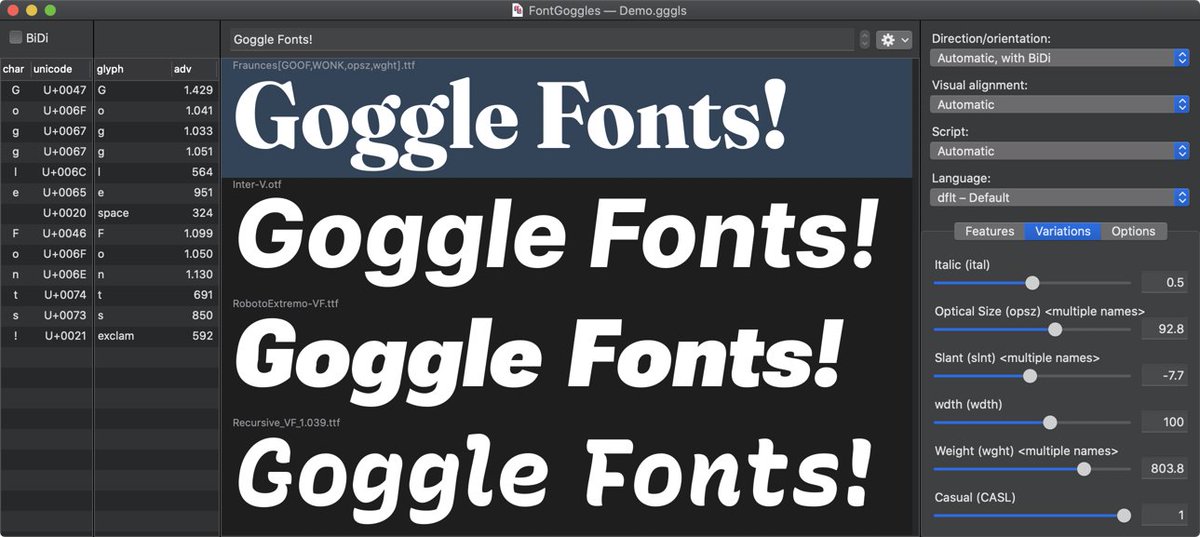Click the advance value 1.130
Image resolution: width=1200 pixels, height=537 pixels.
pos(198,274)
